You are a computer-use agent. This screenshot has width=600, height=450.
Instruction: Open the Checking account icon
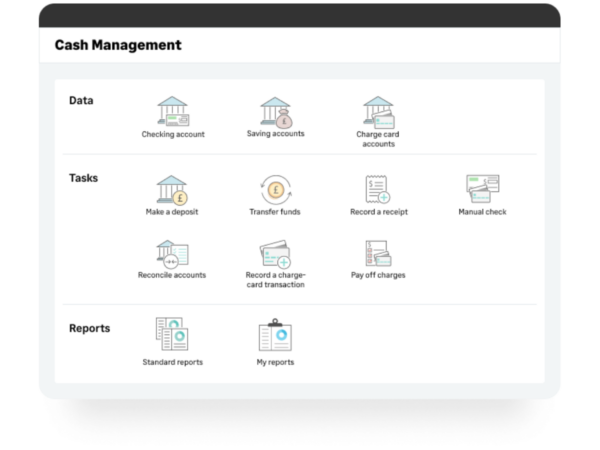(173, 111)
